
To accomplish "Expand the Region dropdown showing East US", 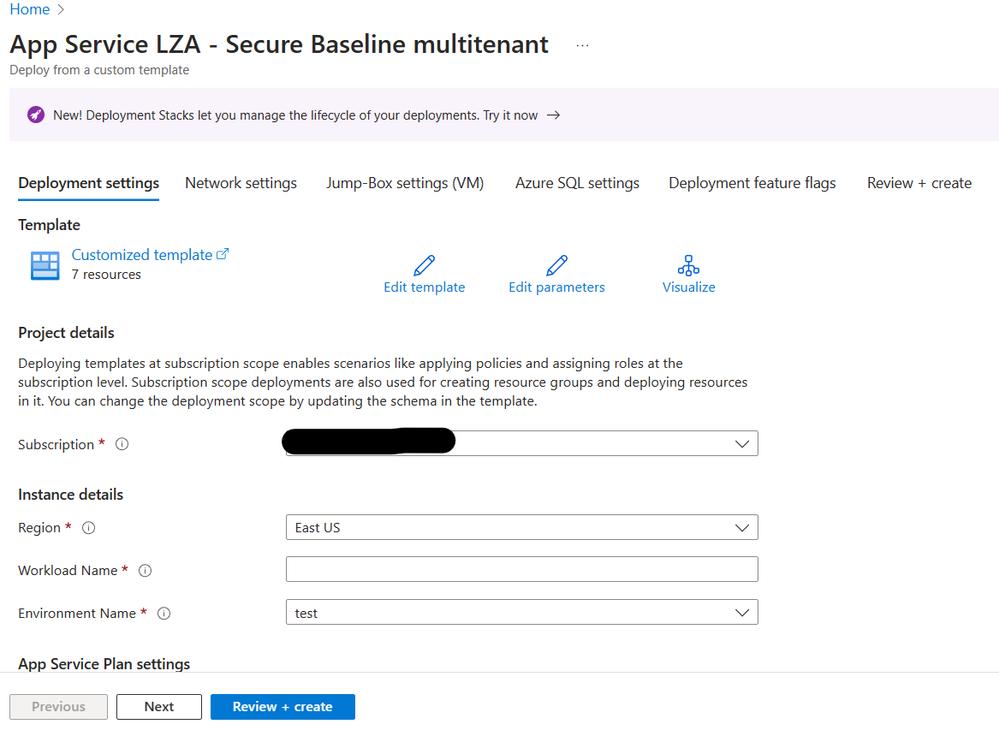I will tap(522, 528).
